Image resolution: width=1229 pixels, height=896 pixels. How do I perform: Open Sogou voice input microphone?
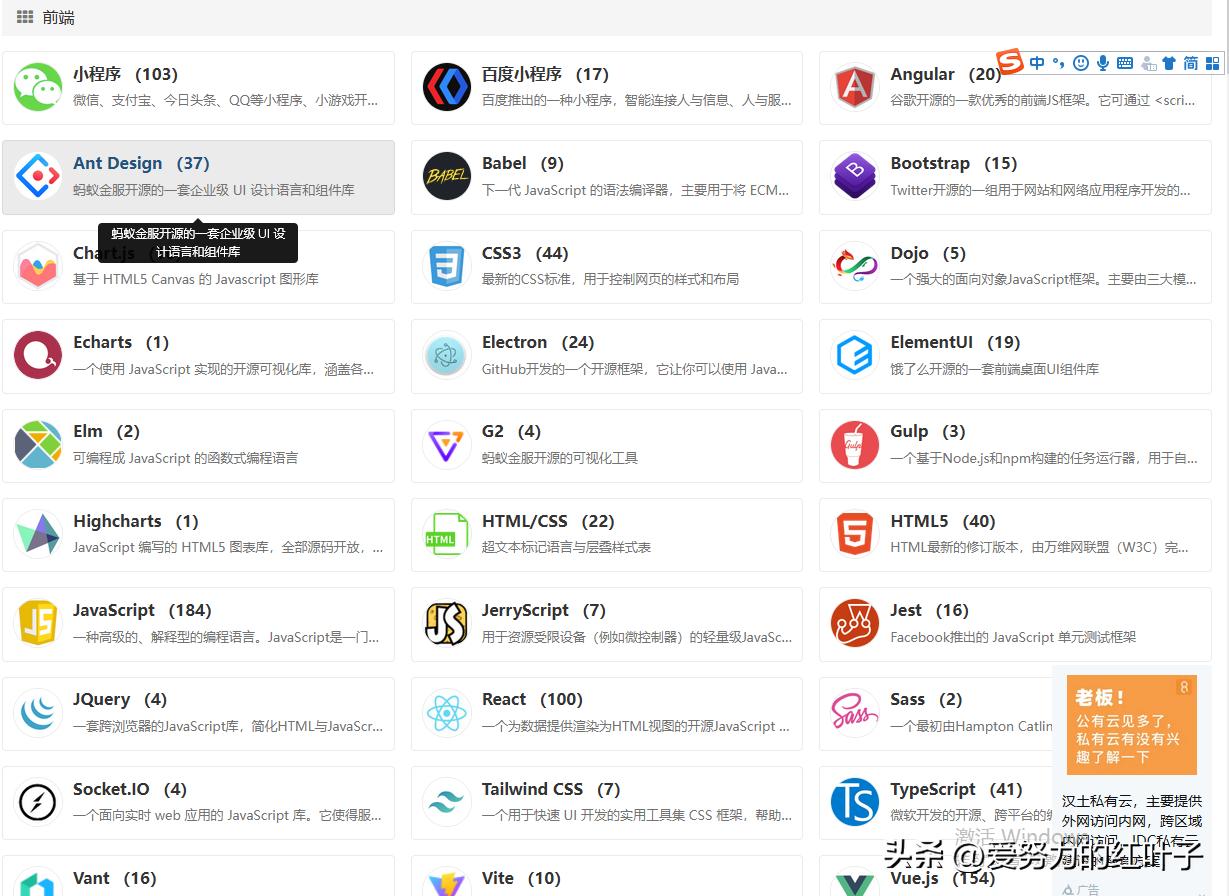pyautogui.click(x=1103, y=62)
